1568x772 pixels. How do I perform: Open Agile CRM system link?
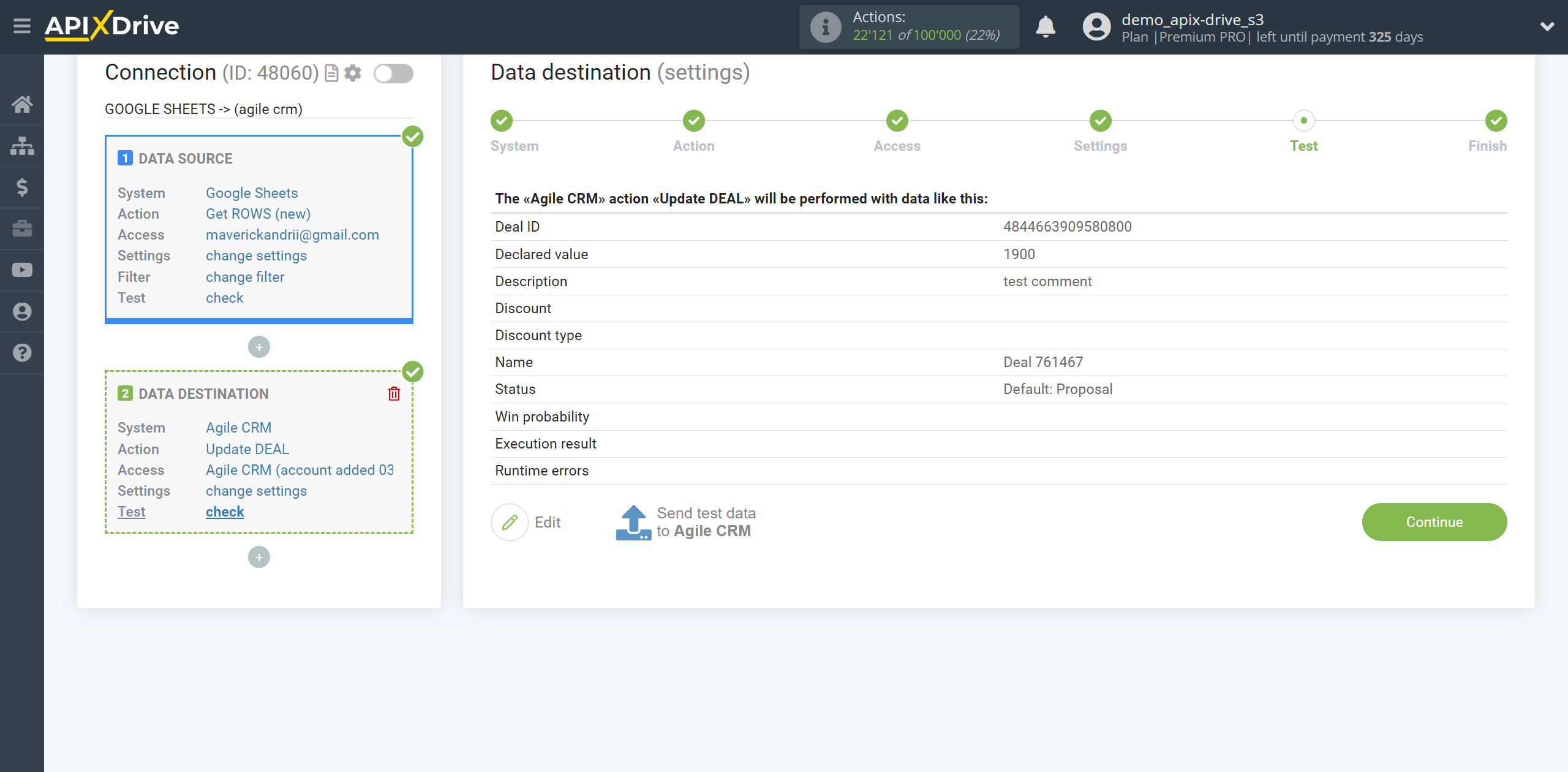[x=238, y=428]
